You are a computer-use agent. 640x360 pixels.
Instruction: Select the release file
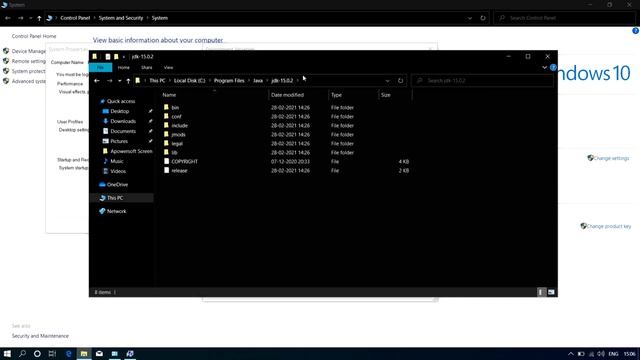click(179, 171)
